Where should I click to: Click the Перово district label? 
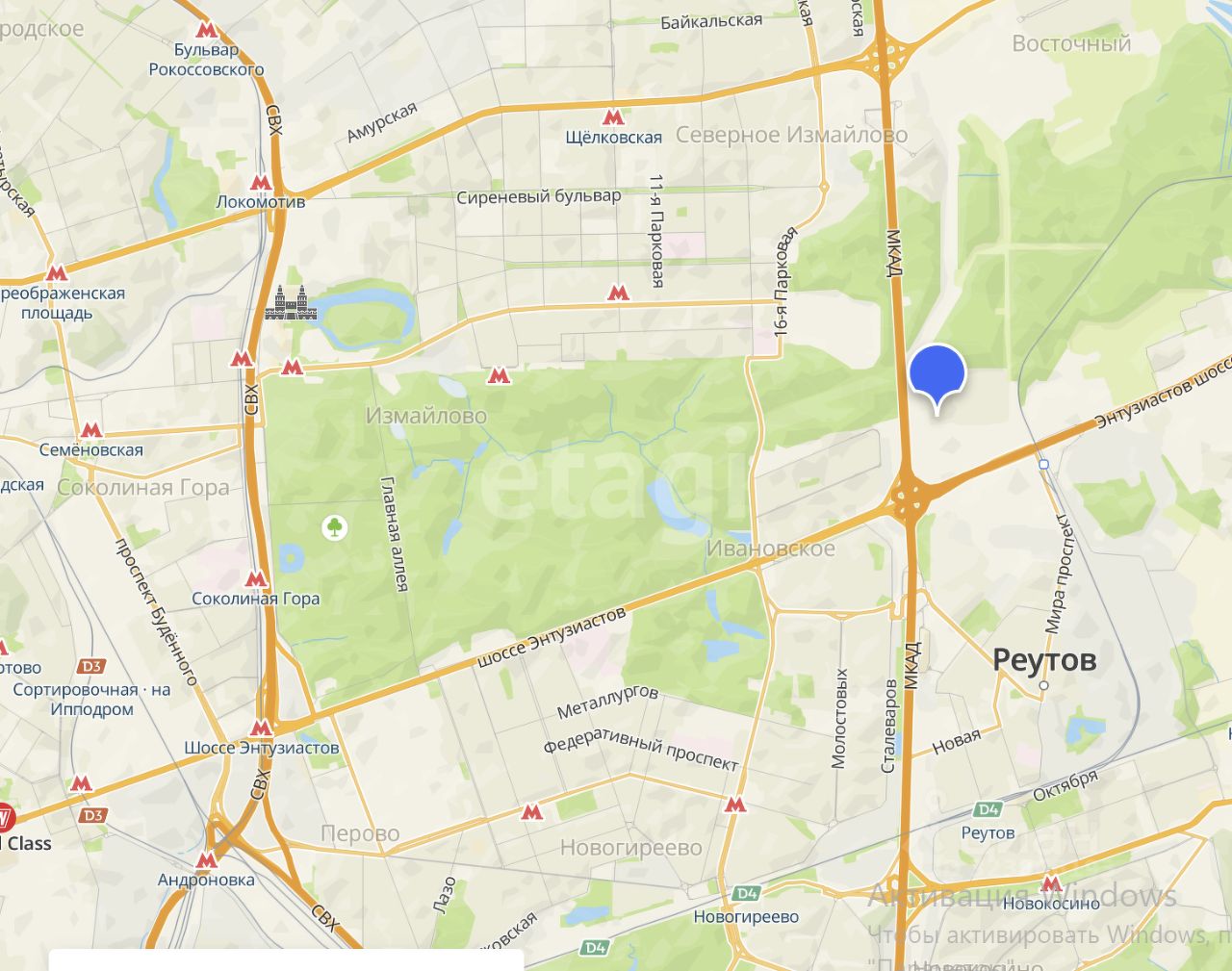(360, 833)
